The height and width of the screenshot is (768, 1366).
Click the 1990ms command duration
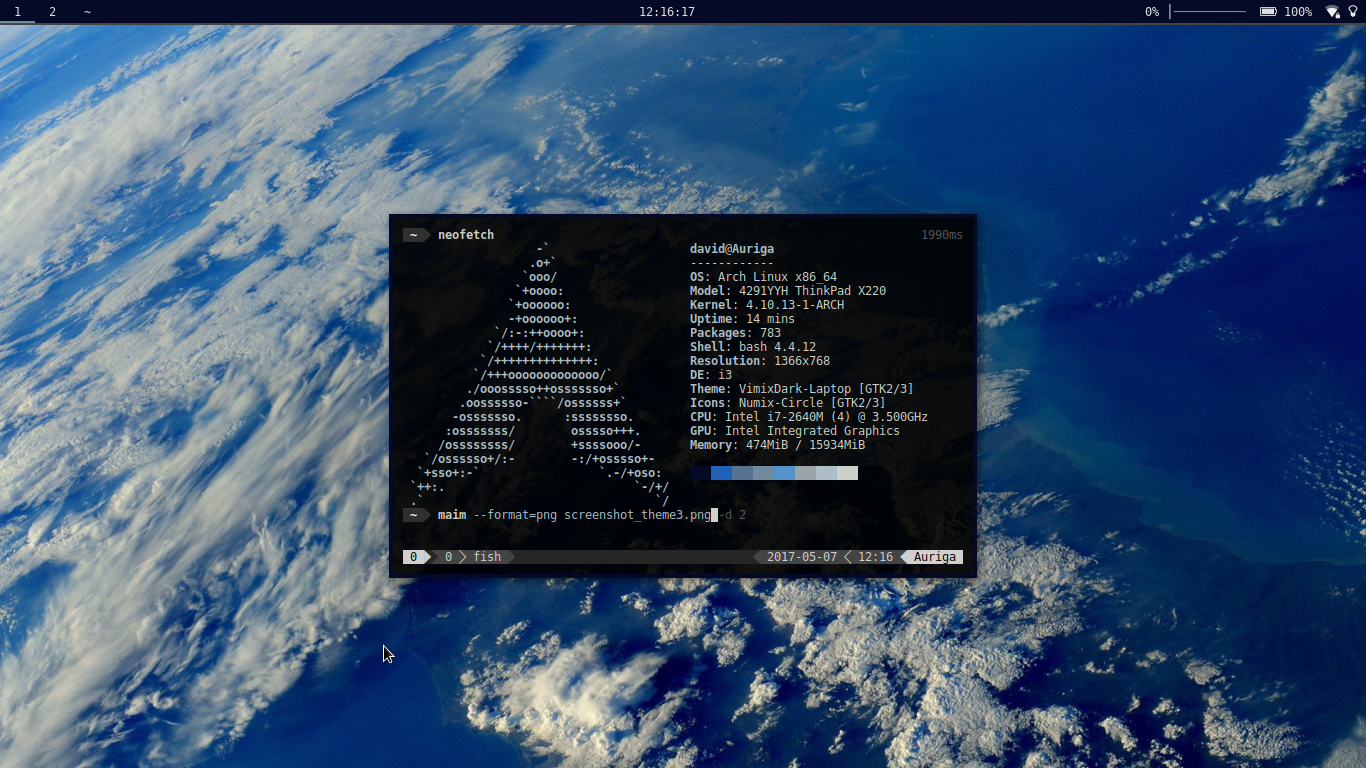(x=942, y=235)
